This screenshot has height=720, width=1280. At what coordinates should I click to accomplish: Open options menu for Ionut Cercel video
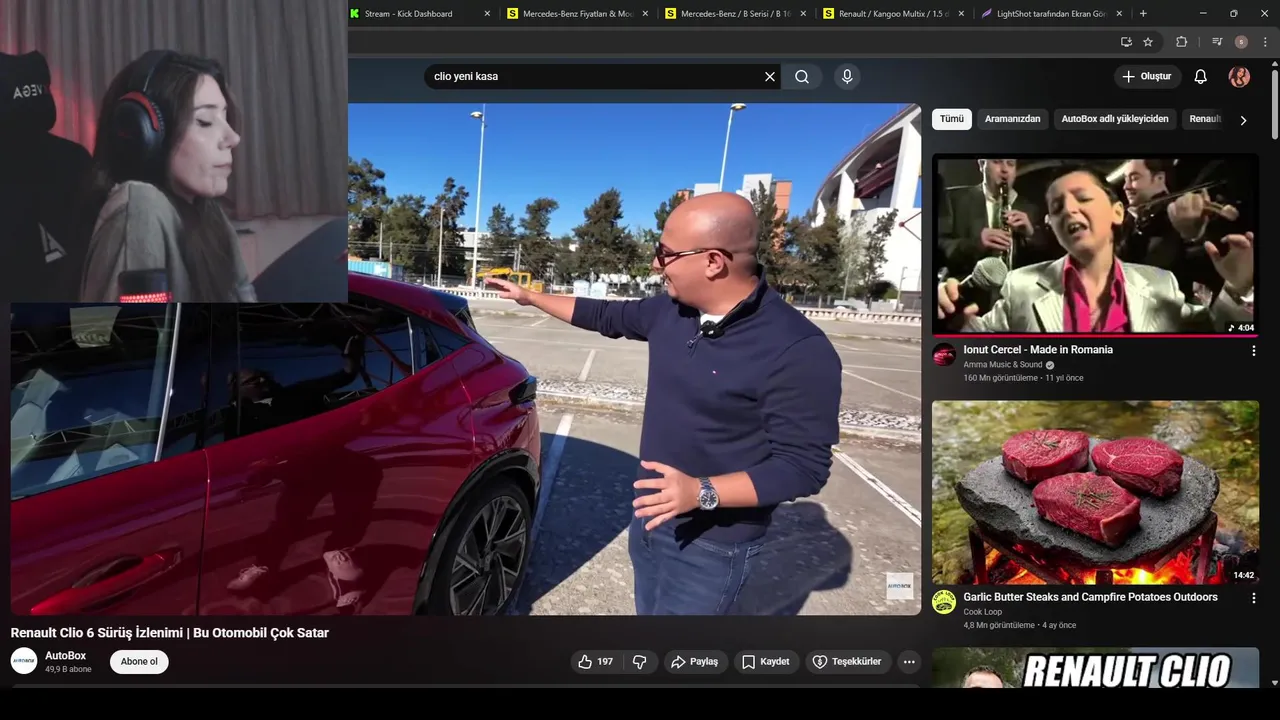(x=1253, y=351)
